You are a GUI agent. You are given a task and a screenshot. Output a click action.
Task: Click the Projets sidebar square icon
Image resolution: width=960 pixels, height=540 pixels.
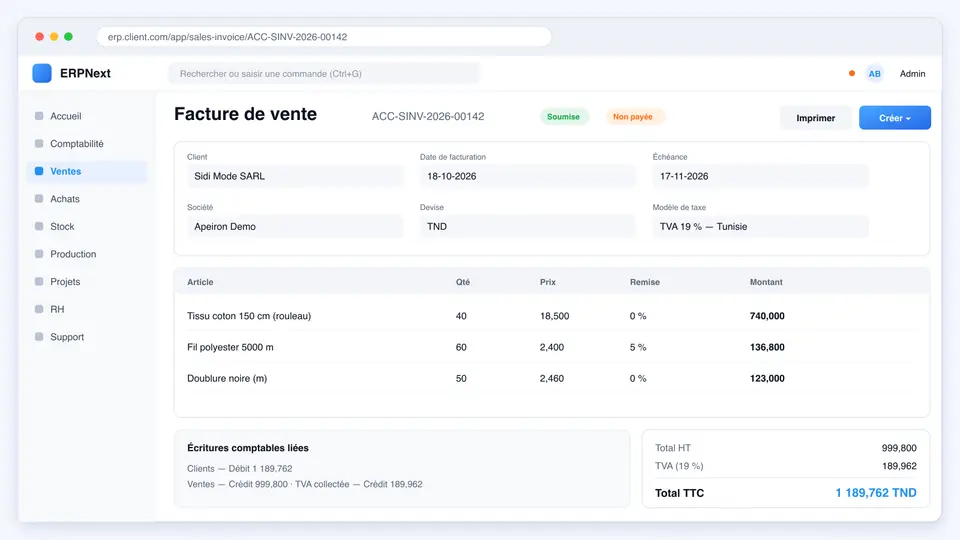pyautogui.click(x=39, y=281)
